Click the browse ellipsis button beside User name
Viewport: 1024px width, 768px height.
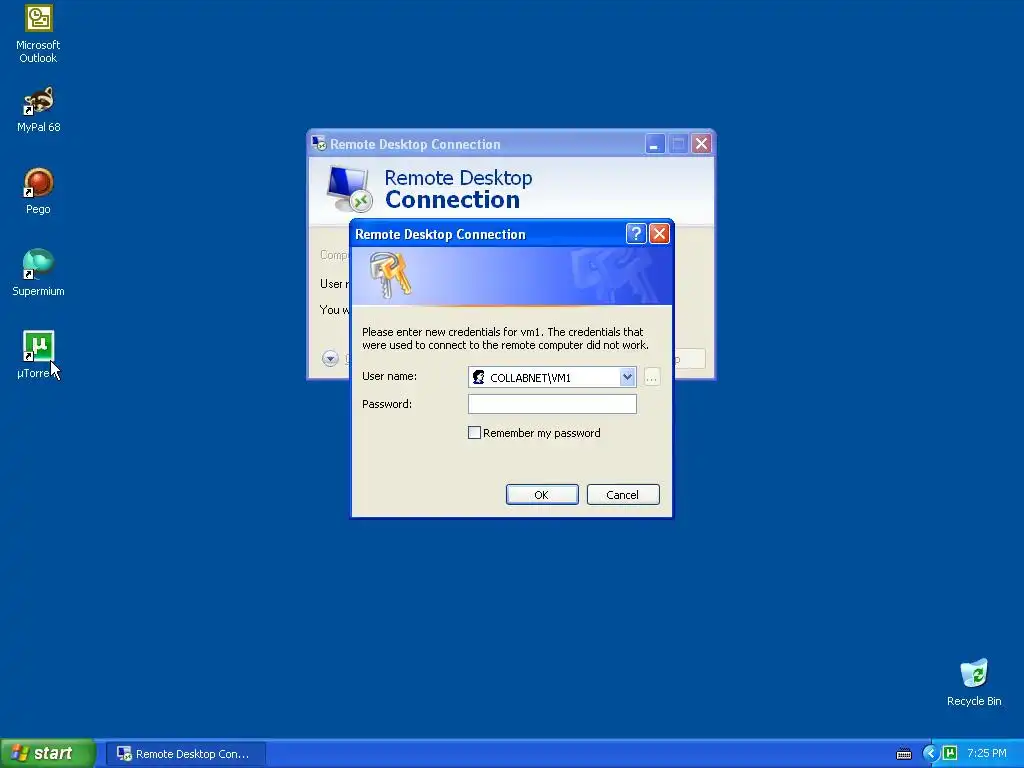(652, 377)
